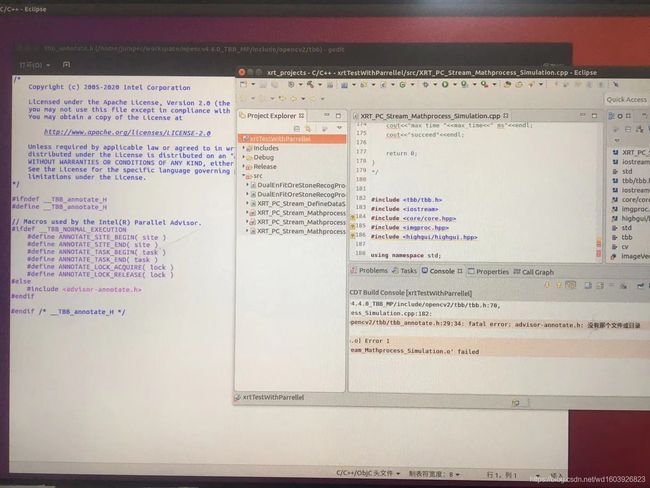Click 'CDT Build Console [xrtTestWithParrellel]' label
The width and height of the screenshot is (650, 488).
[411, 293]
